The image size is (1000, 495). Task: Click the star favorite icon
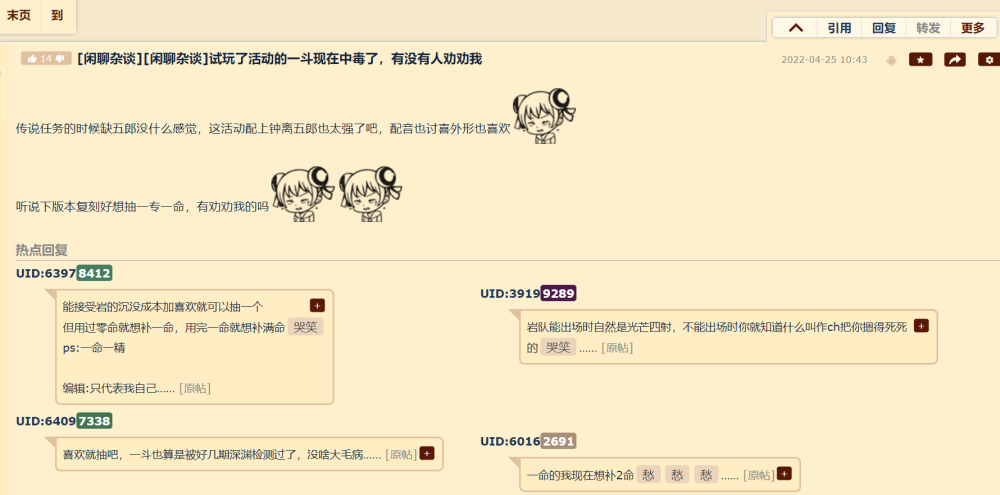pos(920,59)
